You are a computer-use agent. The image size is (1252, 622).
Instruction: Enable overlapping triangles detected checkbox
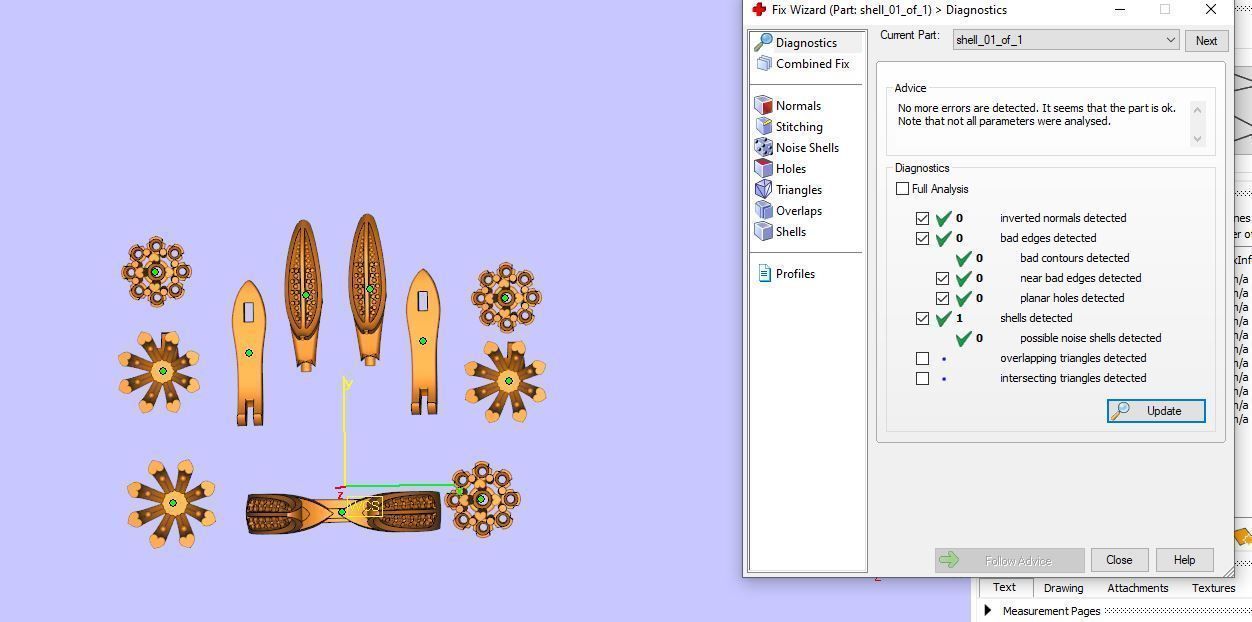[x=922, y=358]
